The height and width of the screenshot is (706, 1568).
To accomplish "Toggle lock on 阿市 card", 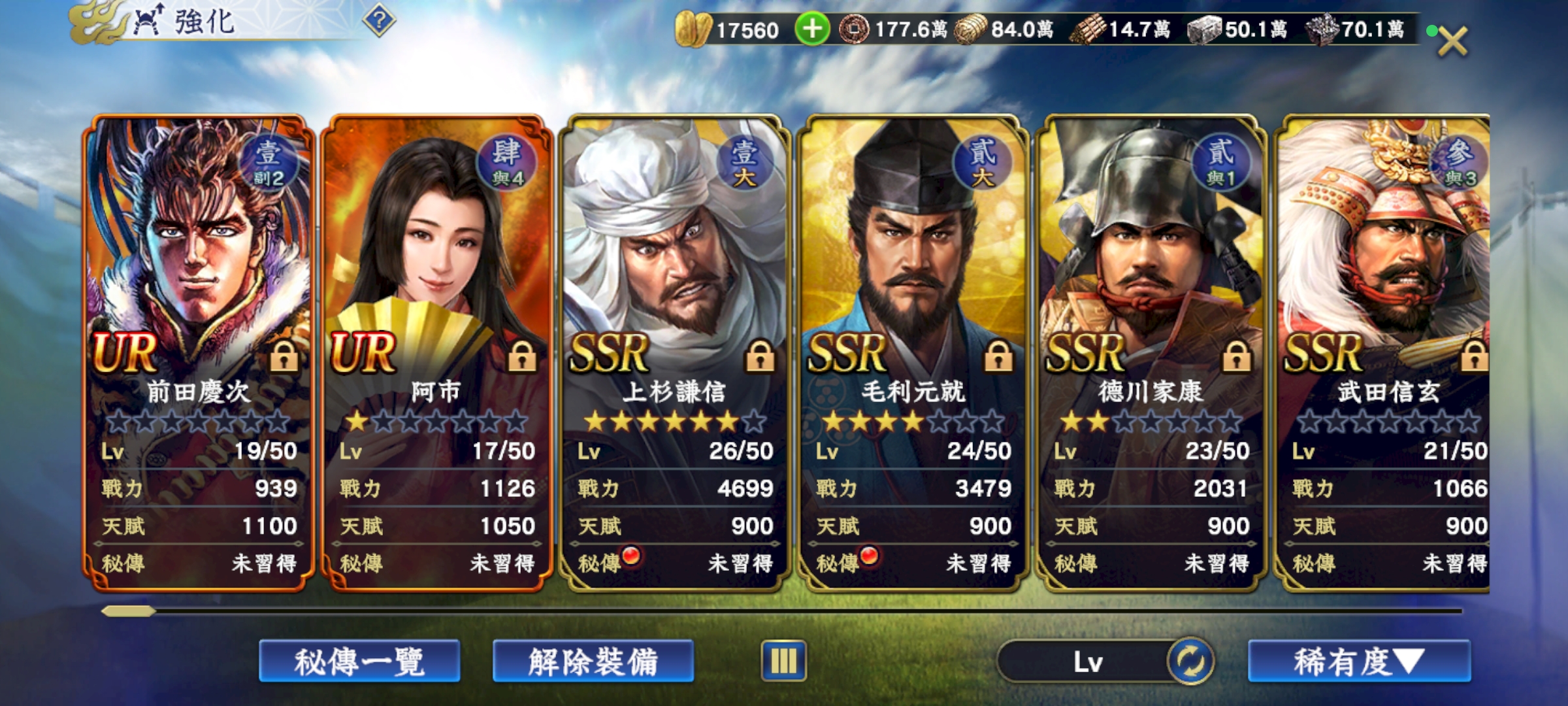I will pyautogui.click(x=522, y=356).
